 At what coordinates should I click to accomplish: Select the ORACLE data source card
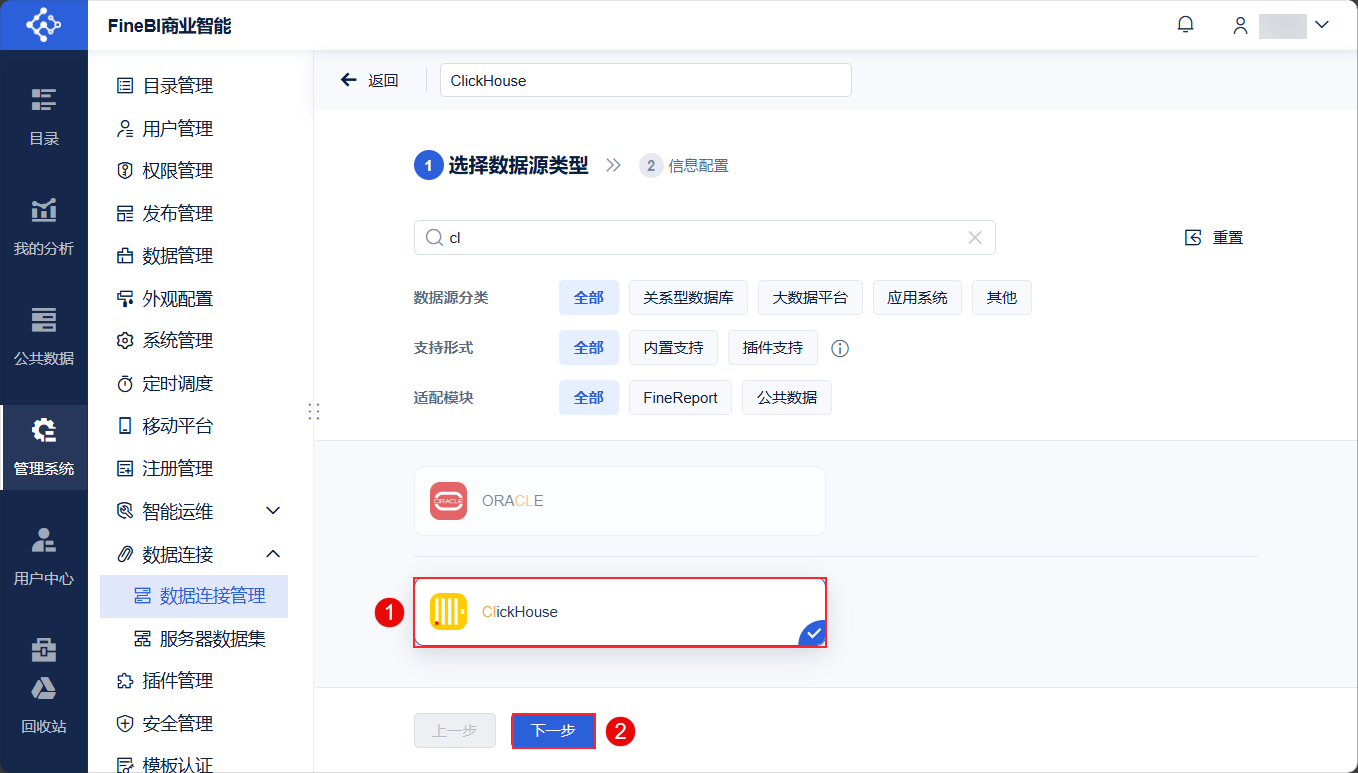(620, 501)
